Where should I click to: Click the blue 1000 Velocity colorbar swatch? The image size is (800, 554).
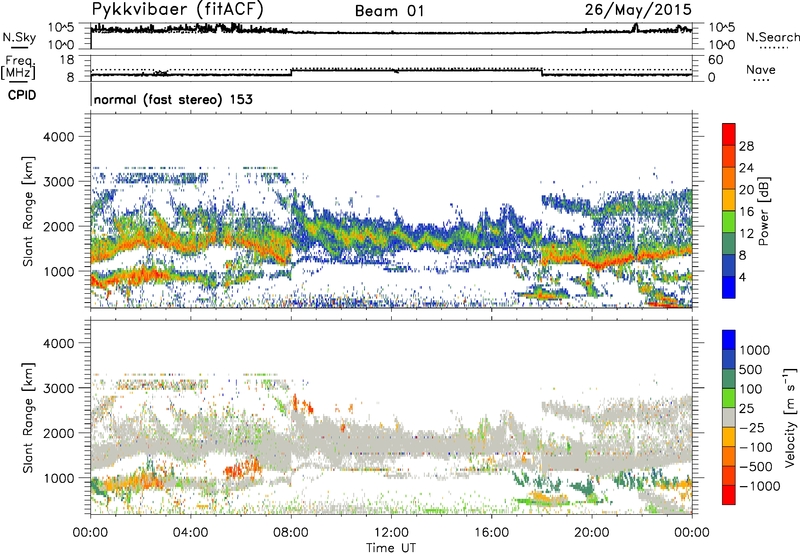coord(729,339)
